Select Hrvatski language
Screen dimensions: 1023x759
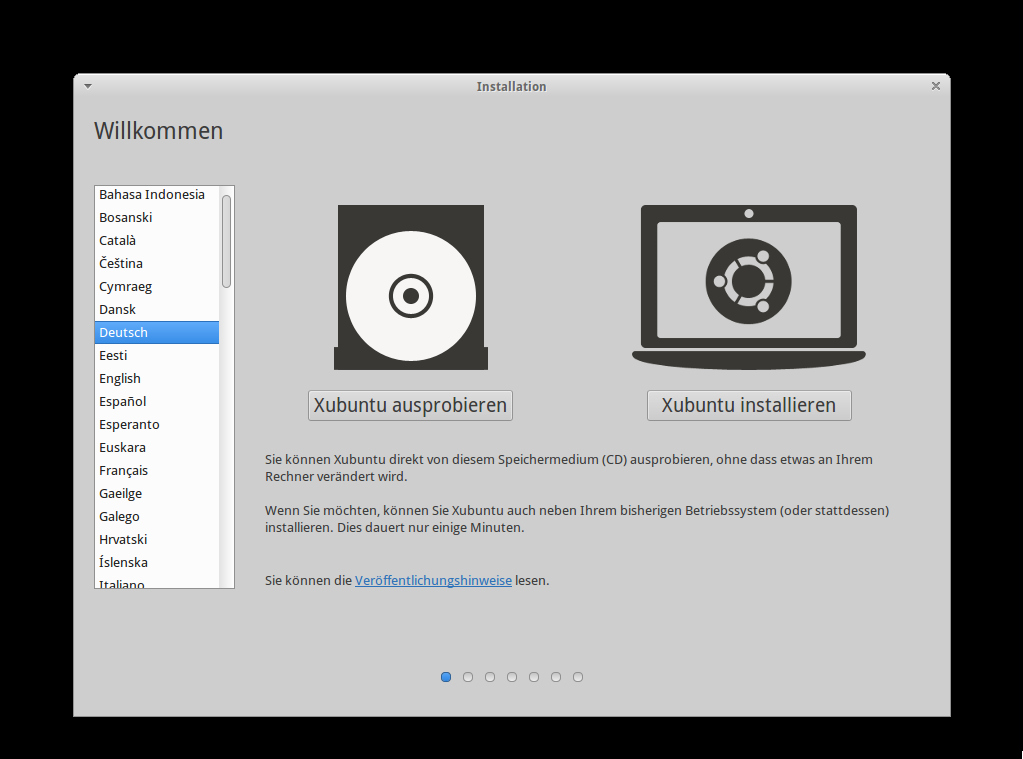(x=157, y=540)
